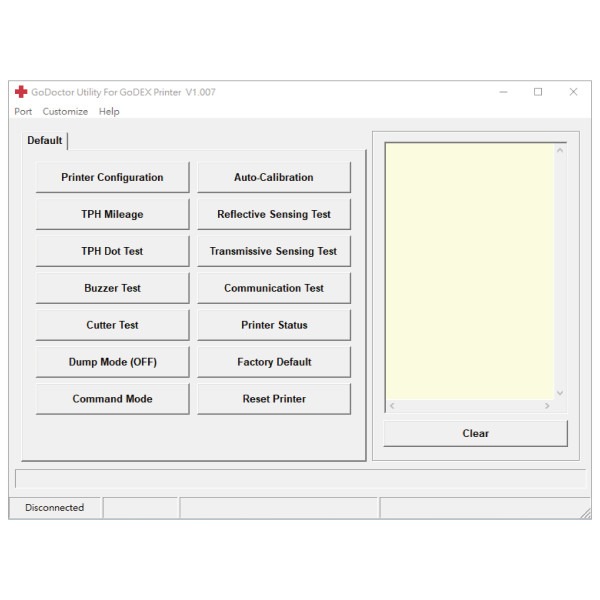Clear the output log panel

tap(475, 434)
